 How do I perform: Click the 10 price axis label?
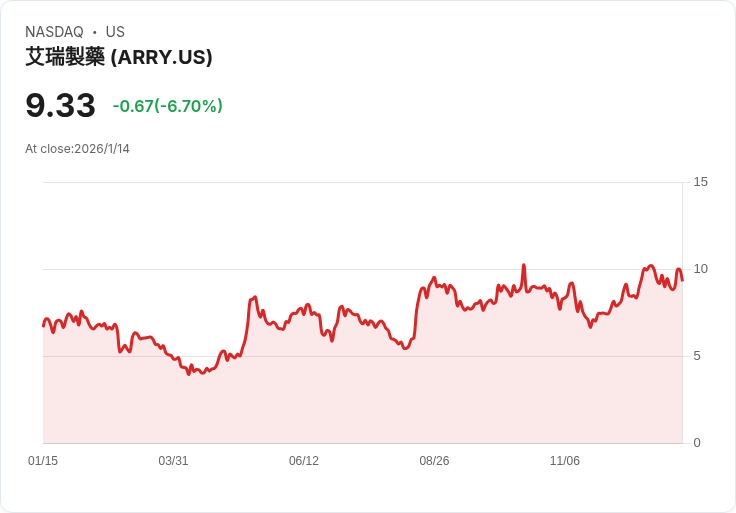point(700,269)
